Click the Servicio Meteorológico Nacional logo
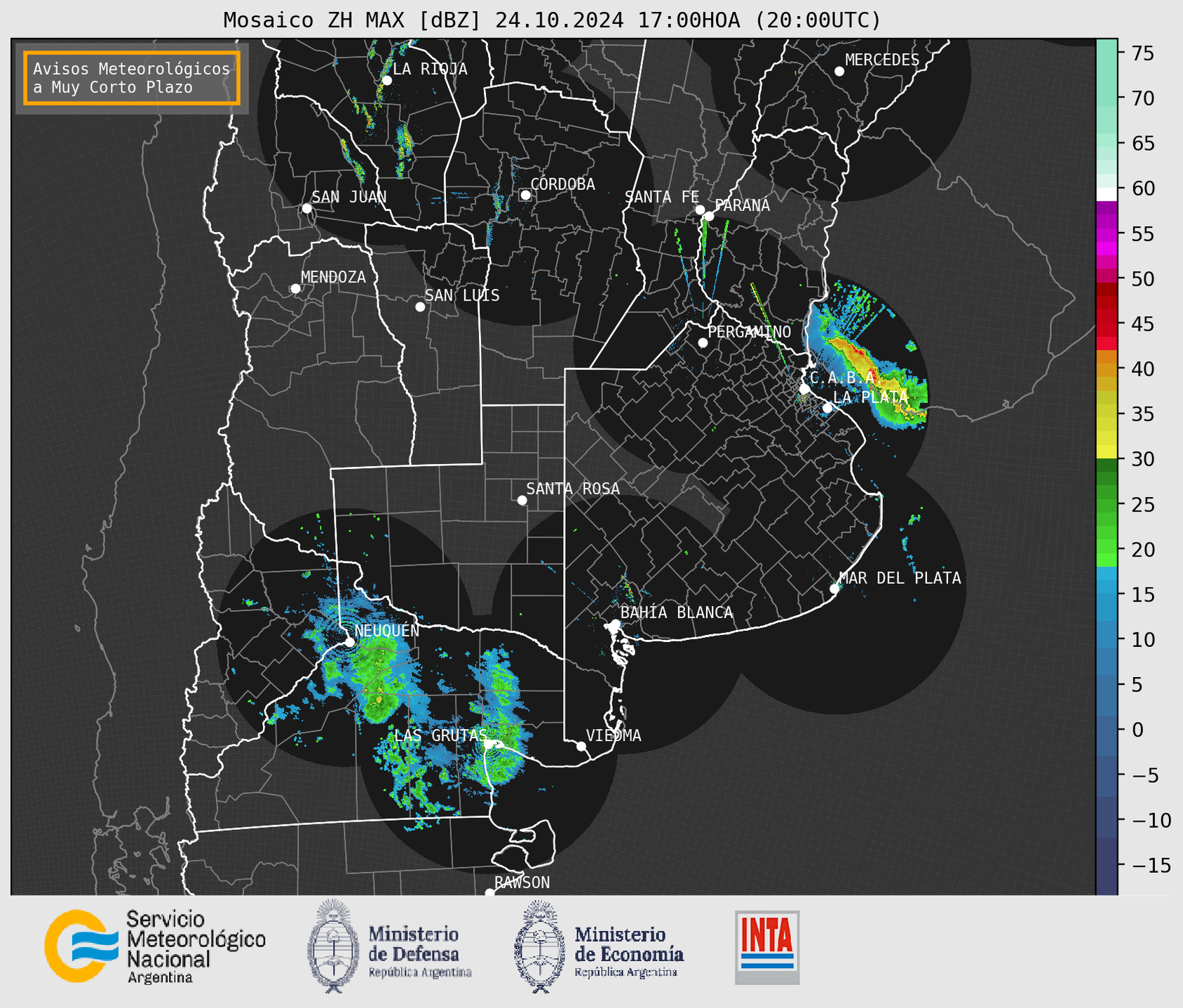Viewport: 1183px width, 1008px height. point(155,946)
